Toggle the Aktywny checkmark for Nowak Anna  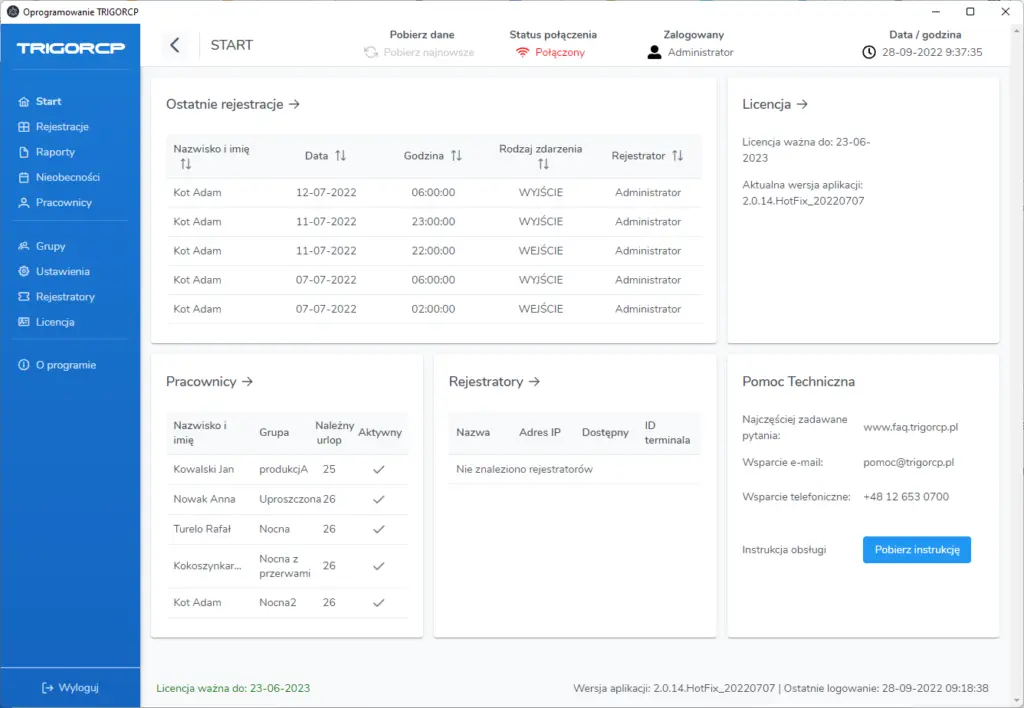point(378,499)
